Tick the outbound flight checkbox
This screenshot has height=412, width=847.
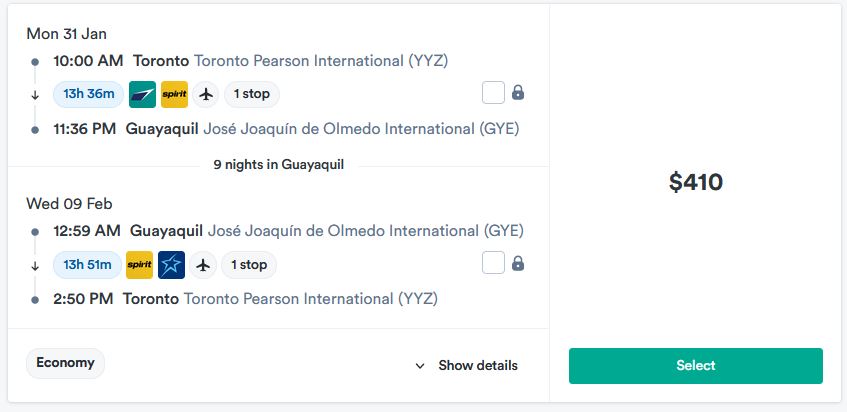tap(493, 92)
